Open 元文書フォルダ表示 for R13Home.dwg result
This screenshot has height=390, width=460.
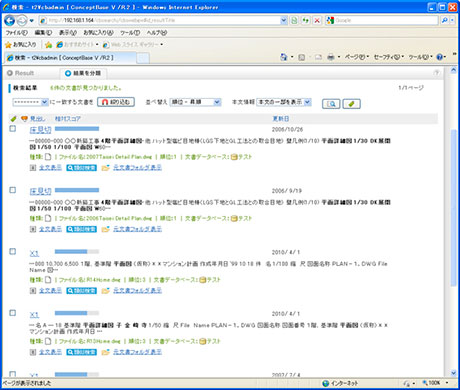tap(137, 352)
